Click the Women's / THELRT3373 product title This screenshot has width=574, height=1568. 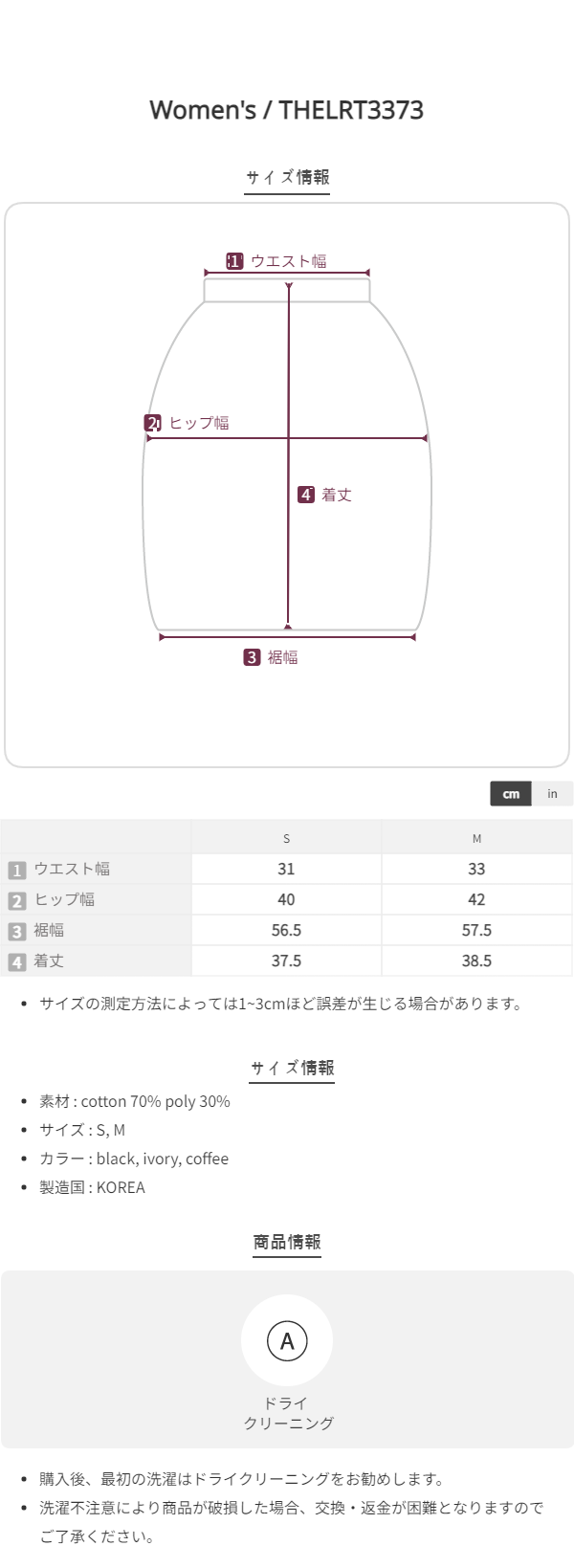(x=287, y=110)
